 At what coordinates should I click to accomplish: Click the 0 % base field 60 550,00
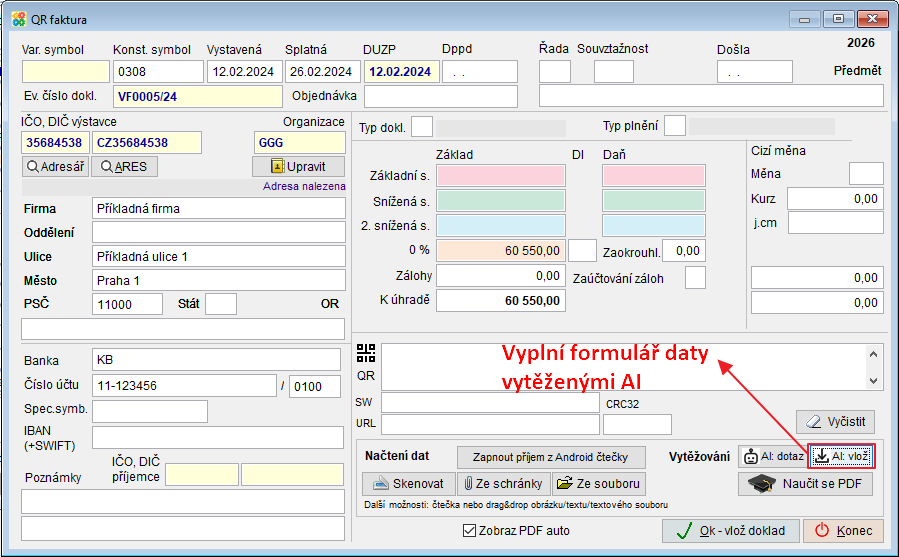pyautogui.click(x=501, y=251)
